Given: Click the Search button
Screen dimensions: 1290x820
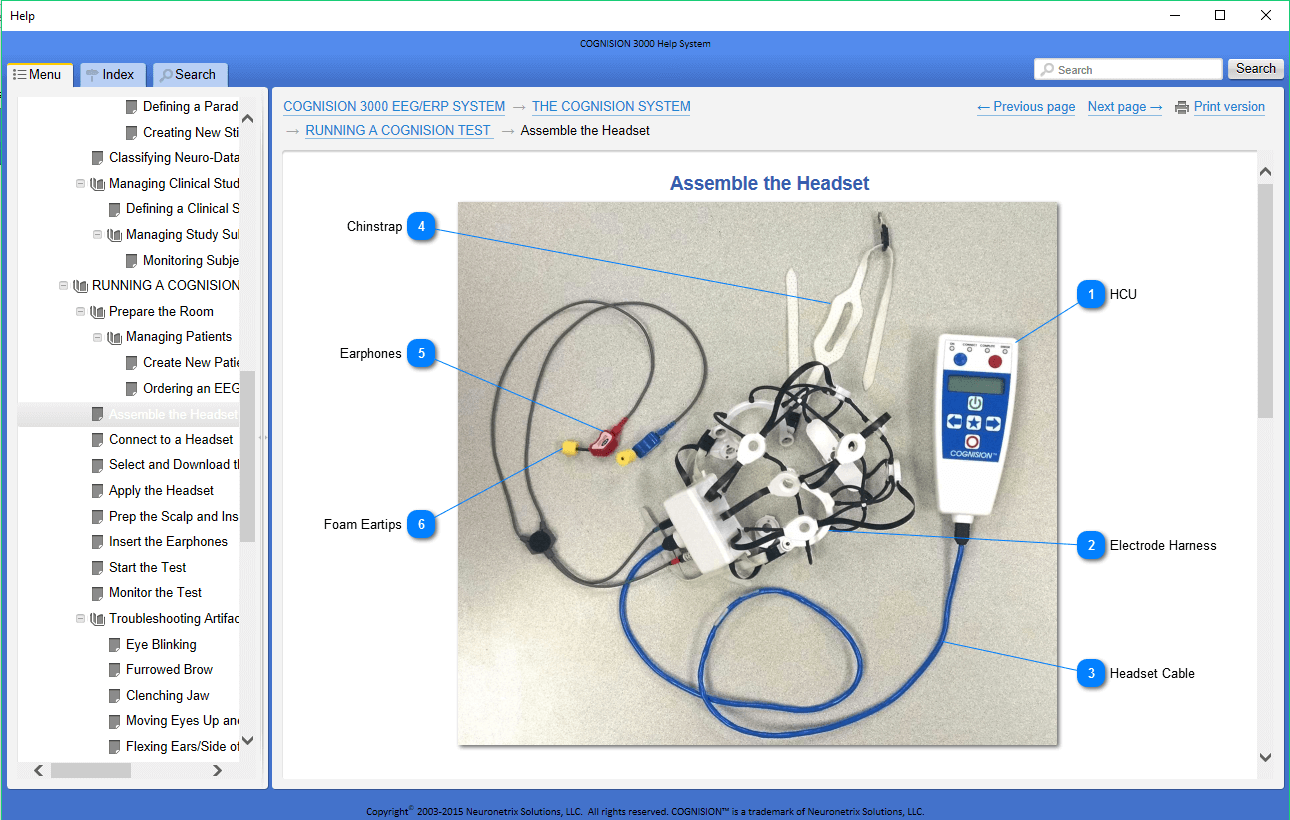Looking at the screenshot, I should [1256, 68].
